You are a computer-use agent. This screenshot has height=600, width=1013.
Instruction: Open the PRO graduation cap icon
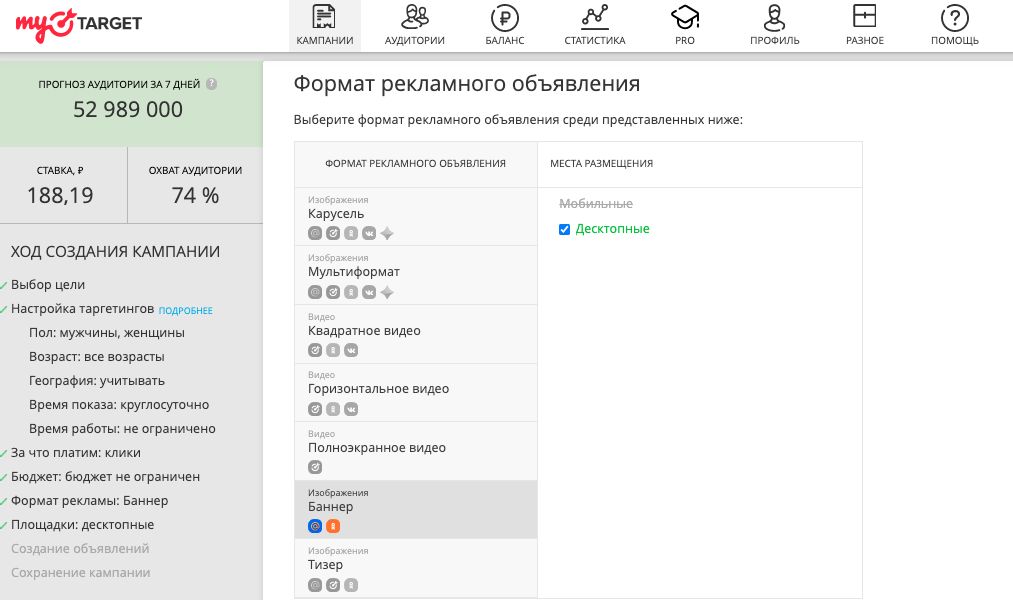pos(685,18)
